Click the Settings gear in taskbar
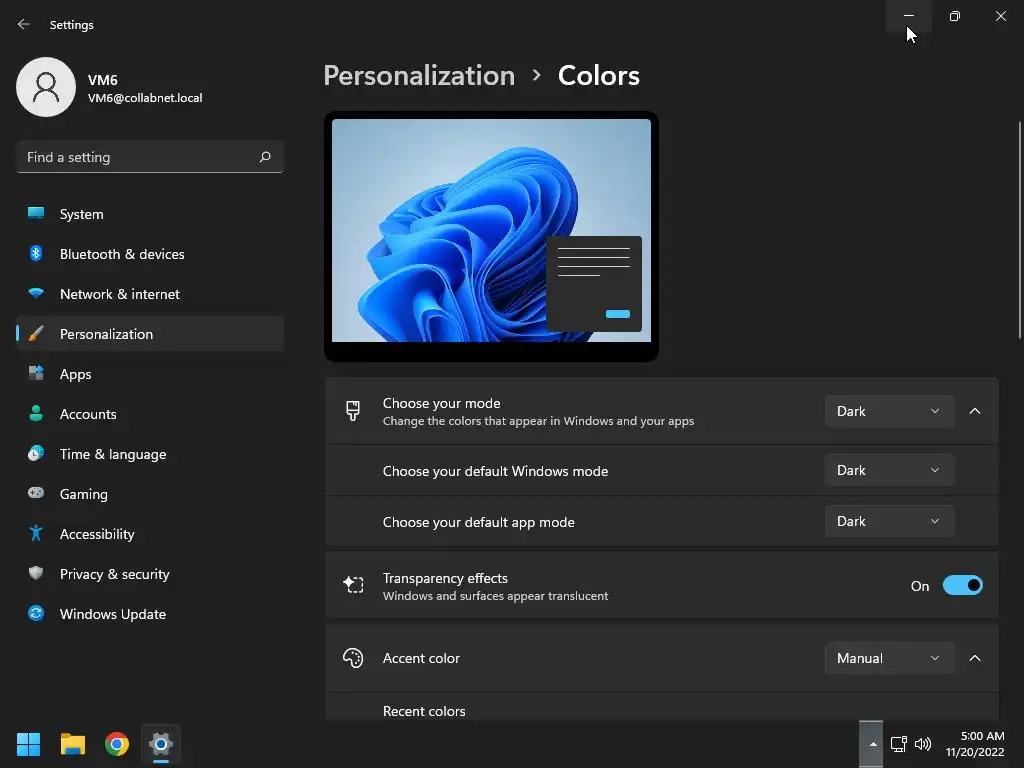The width and height of the screenshot is (1024, 768). [161, 744]
